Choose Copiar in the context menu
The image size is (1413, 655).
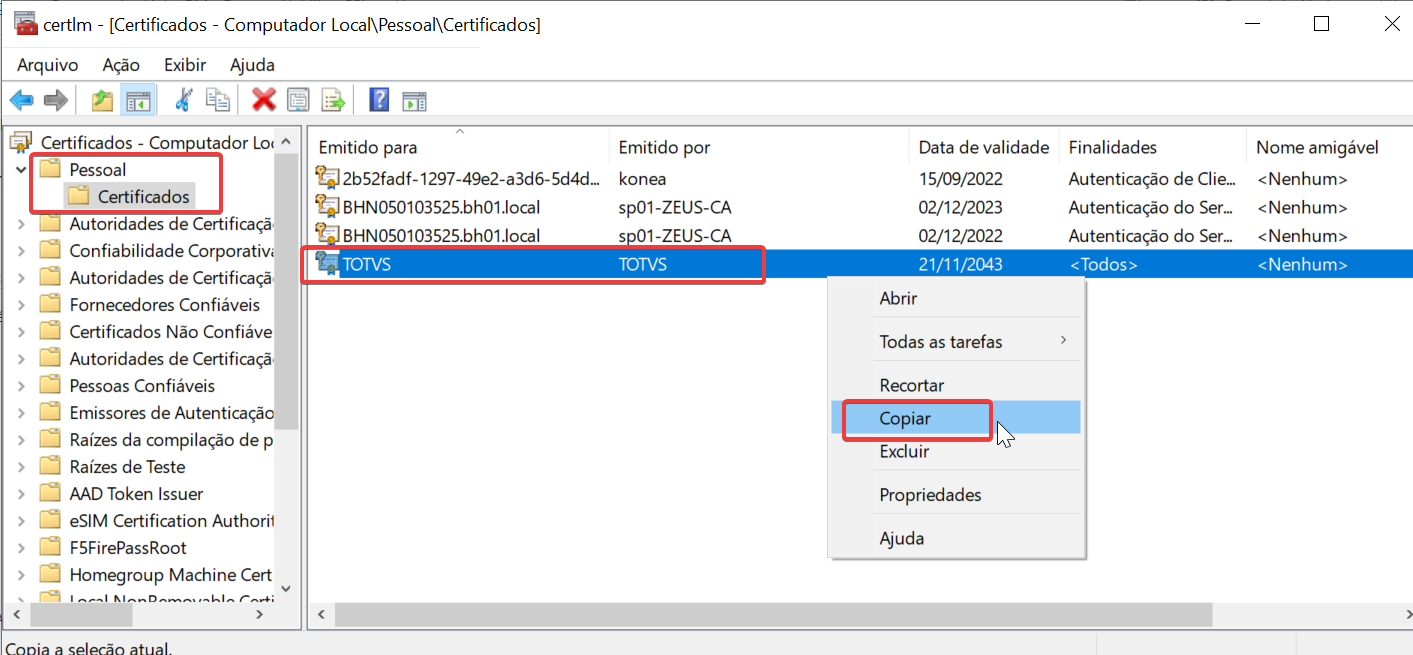(x=956, y=418)
